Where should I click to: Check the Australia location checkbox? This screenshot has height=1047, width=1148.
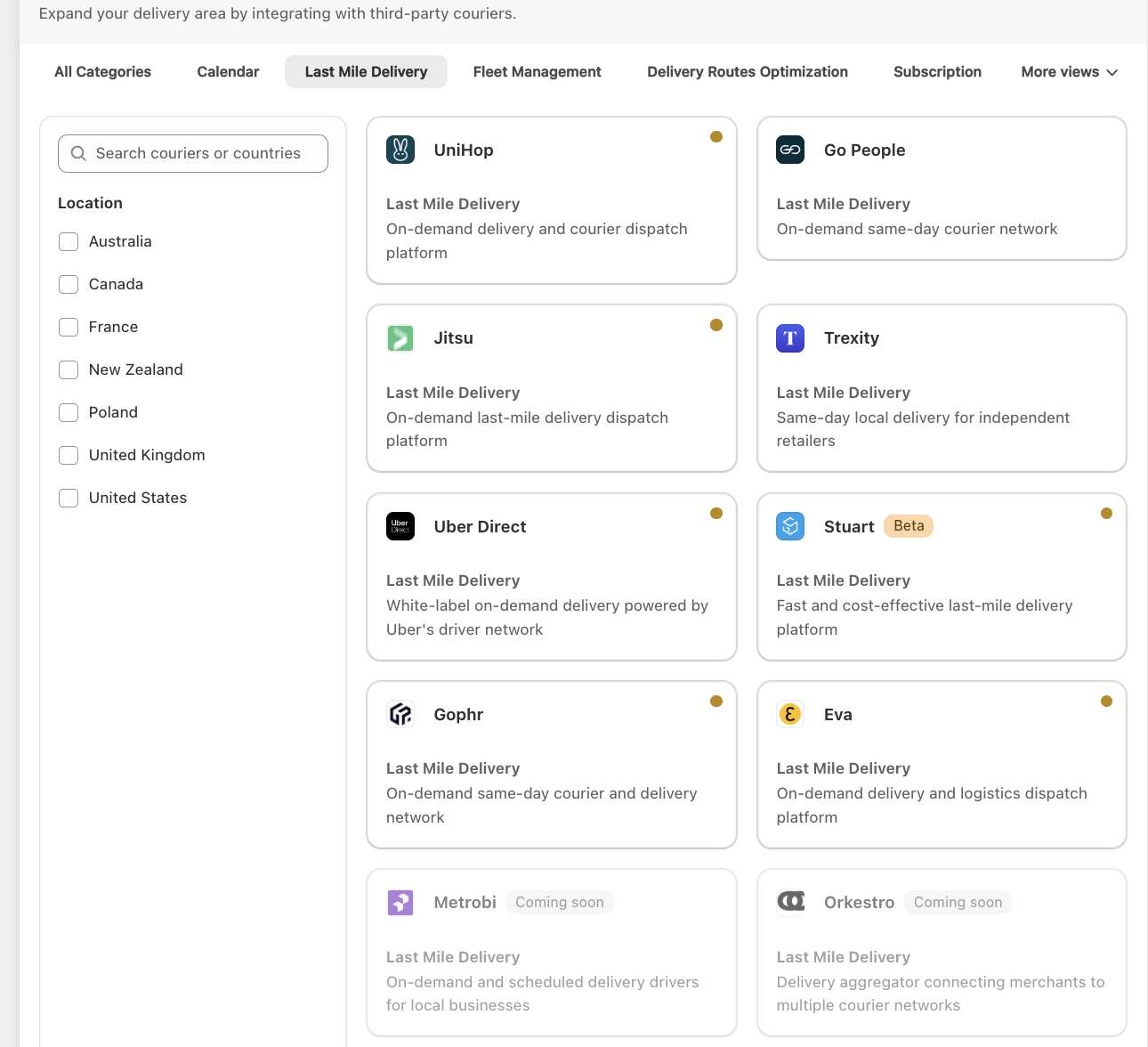[69, 241]
